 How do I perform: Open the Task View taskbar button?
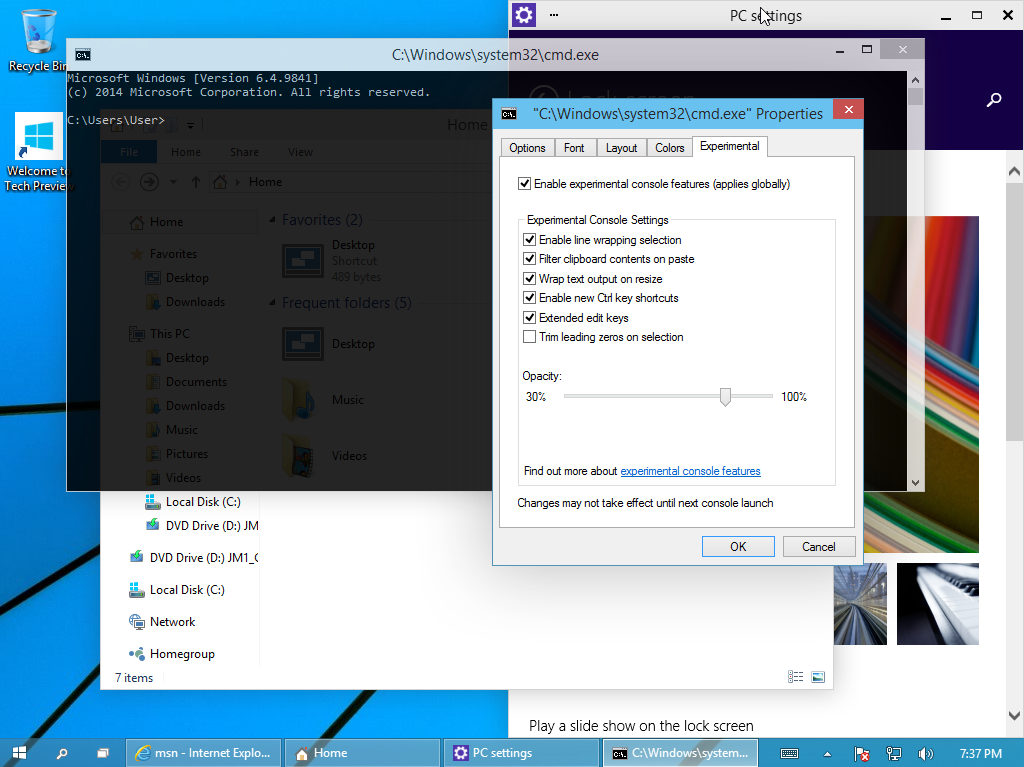(103, 753)
